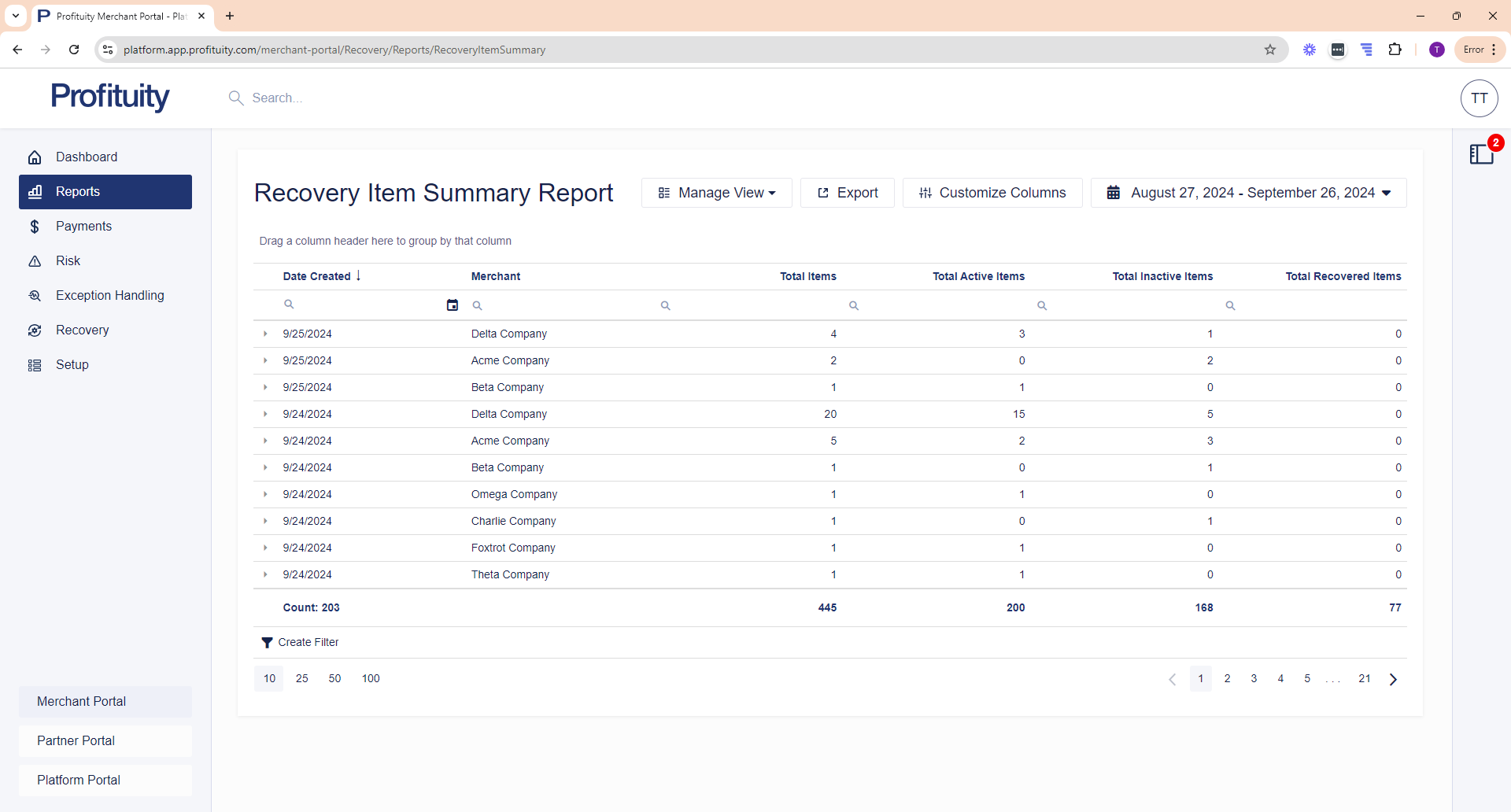The height and width of the screenshot is (812, 1511).
Task: Expand the Omega Company row
Action: click(x=265, y=494)
